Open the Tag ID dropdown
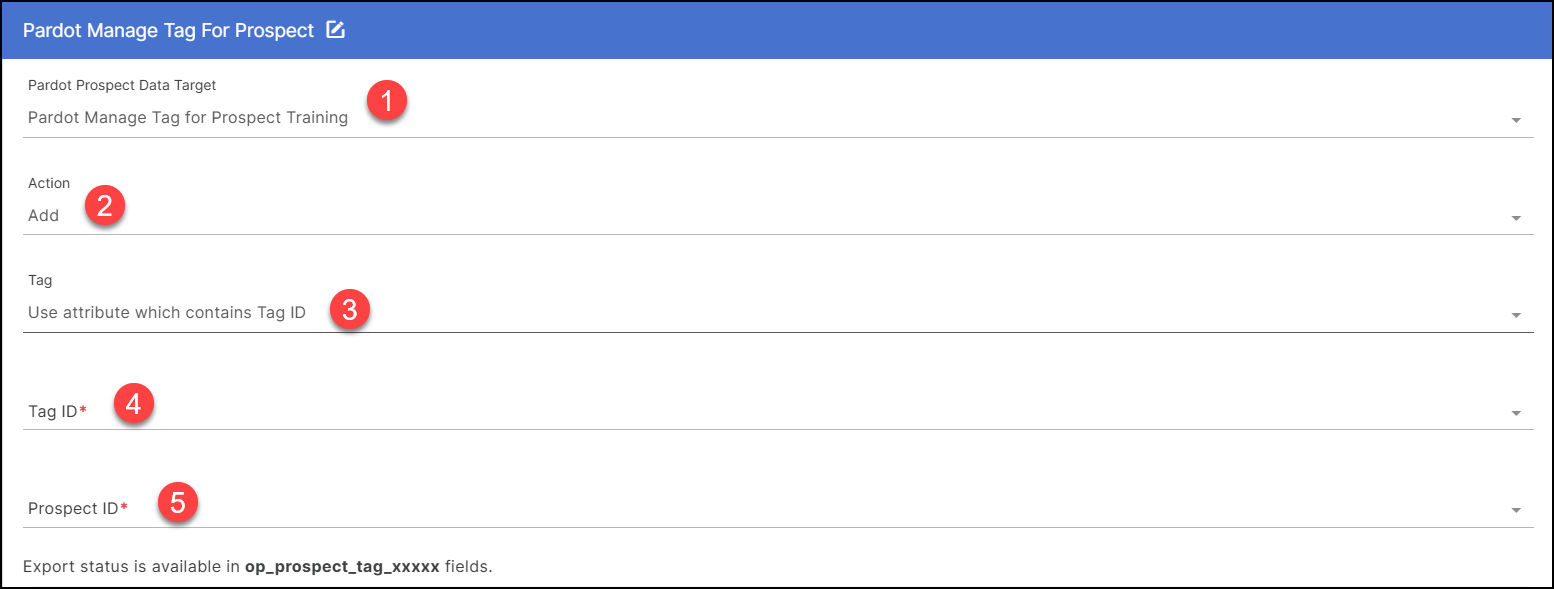1554x589 pixels. [x=700, y=410]
